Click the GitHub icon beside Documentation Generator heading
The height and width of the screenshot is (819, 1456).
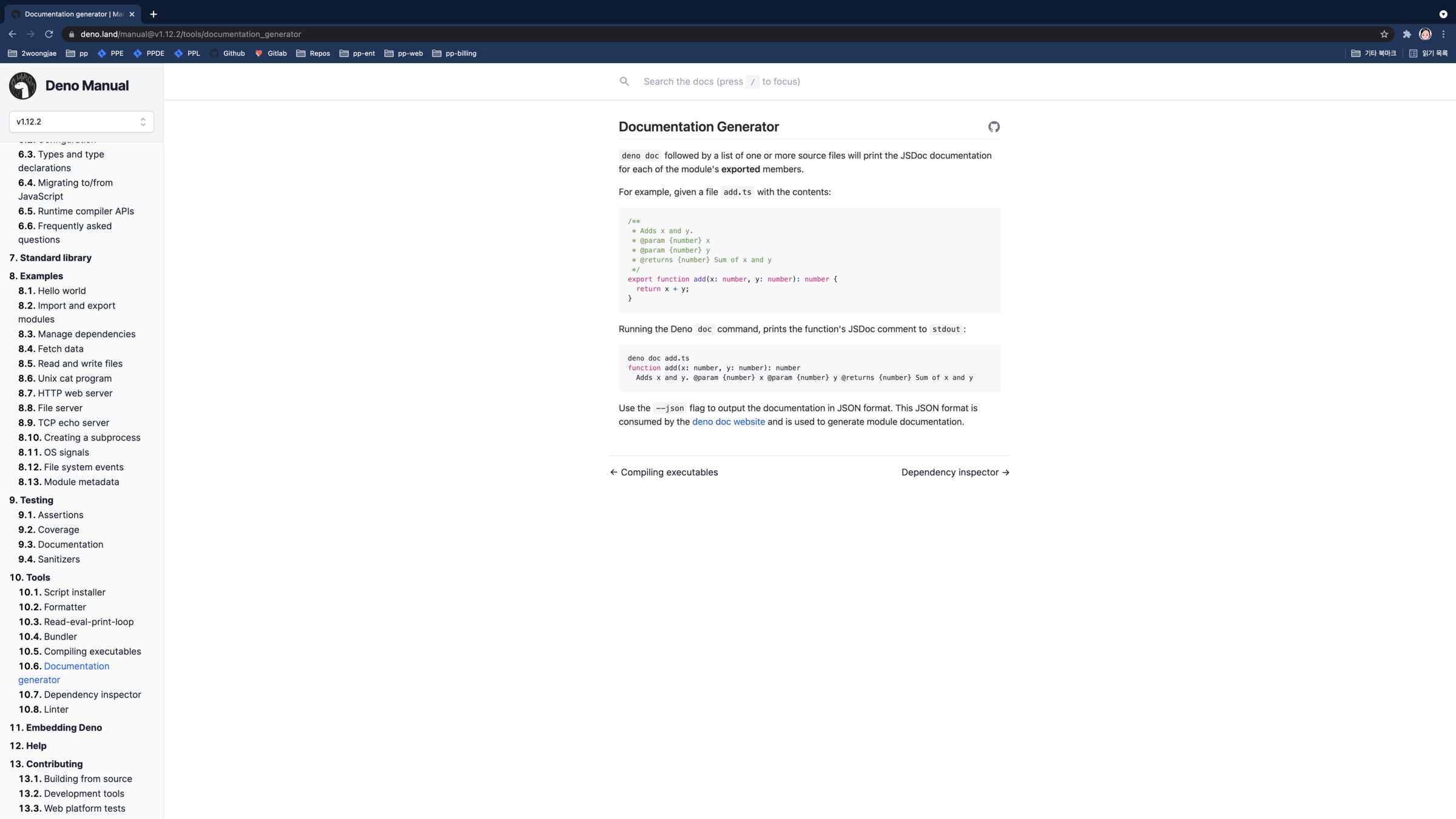click(993, 127)
